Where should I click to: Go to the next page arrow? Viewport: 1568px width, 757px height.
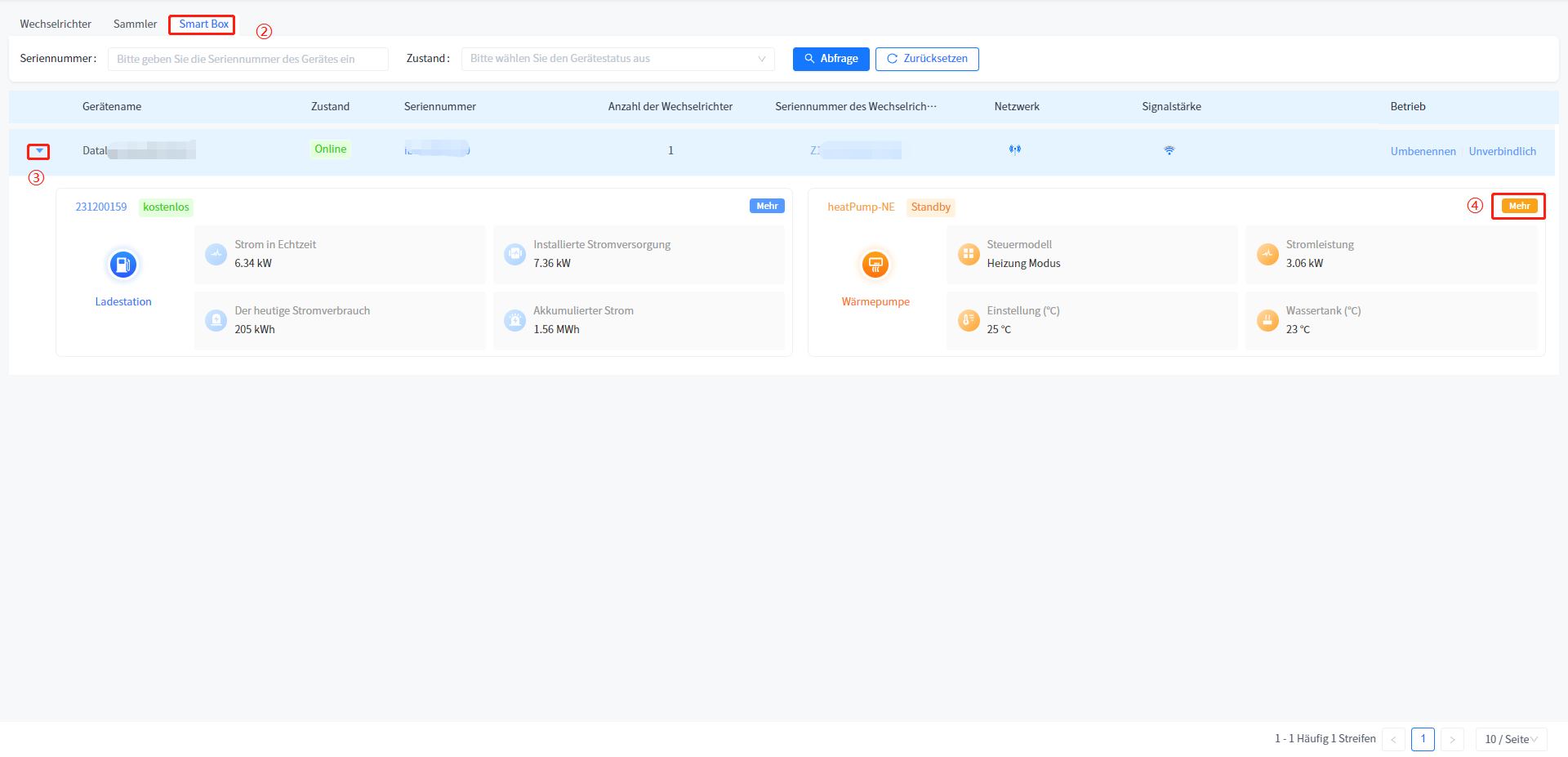tap(1452, 739)
